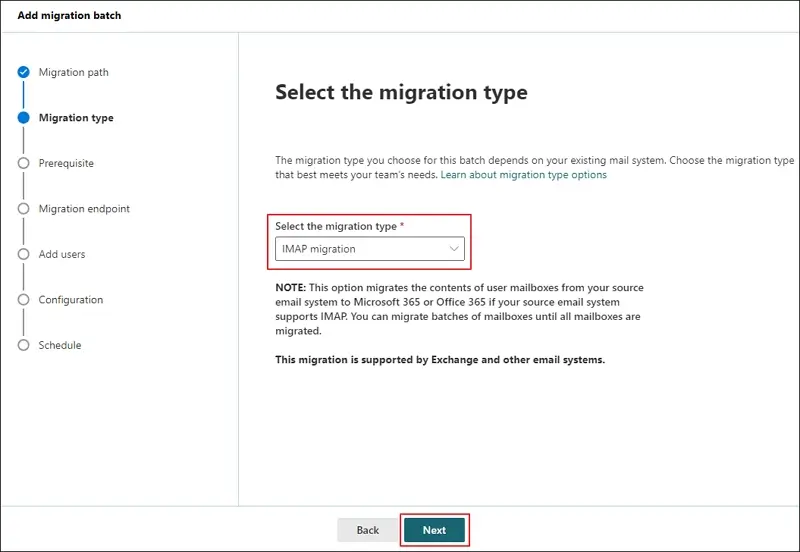Click the 'Select the migration type *' field label
This screenshot has width=800, height=552.
[x=339, y=226]
